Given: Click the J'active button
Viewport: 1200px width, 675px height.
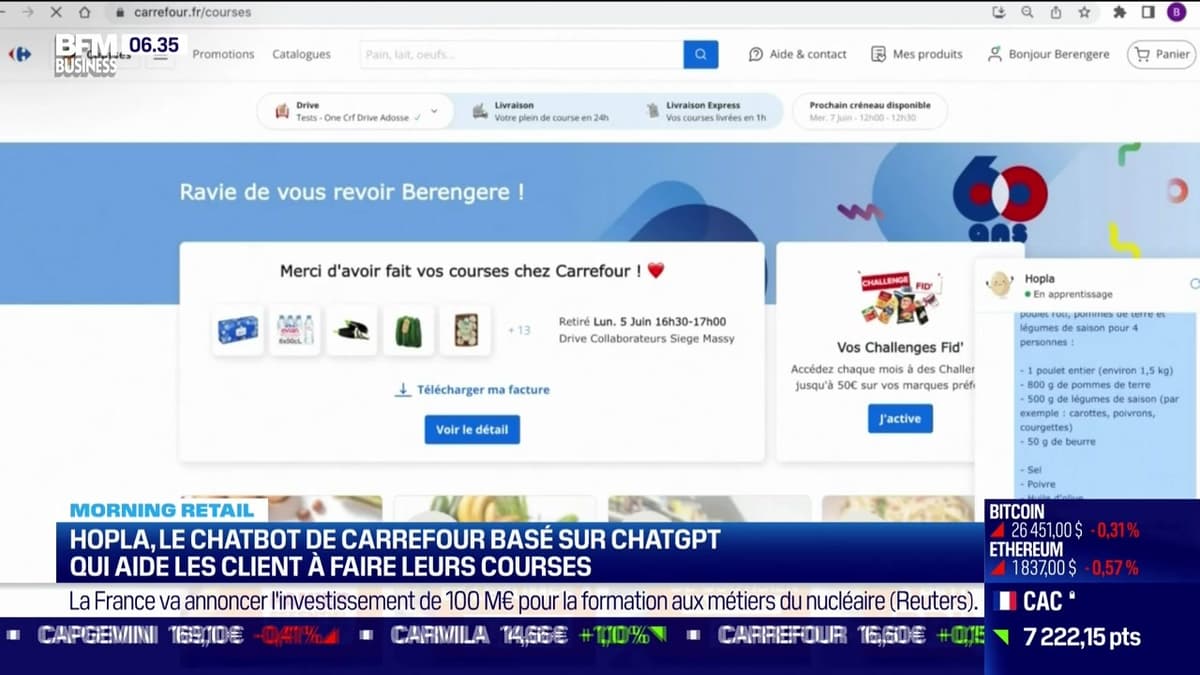Looking at the screenshot, I should (x=900, y=419).
